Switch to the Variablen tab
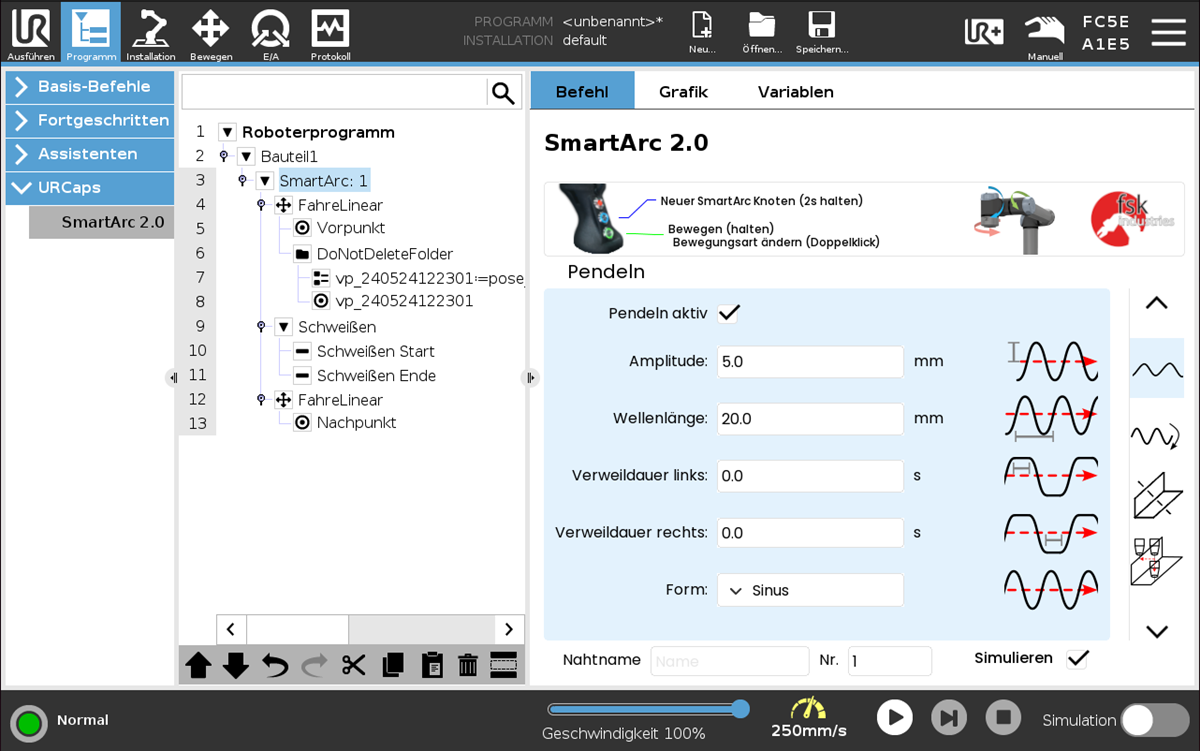 796,91
